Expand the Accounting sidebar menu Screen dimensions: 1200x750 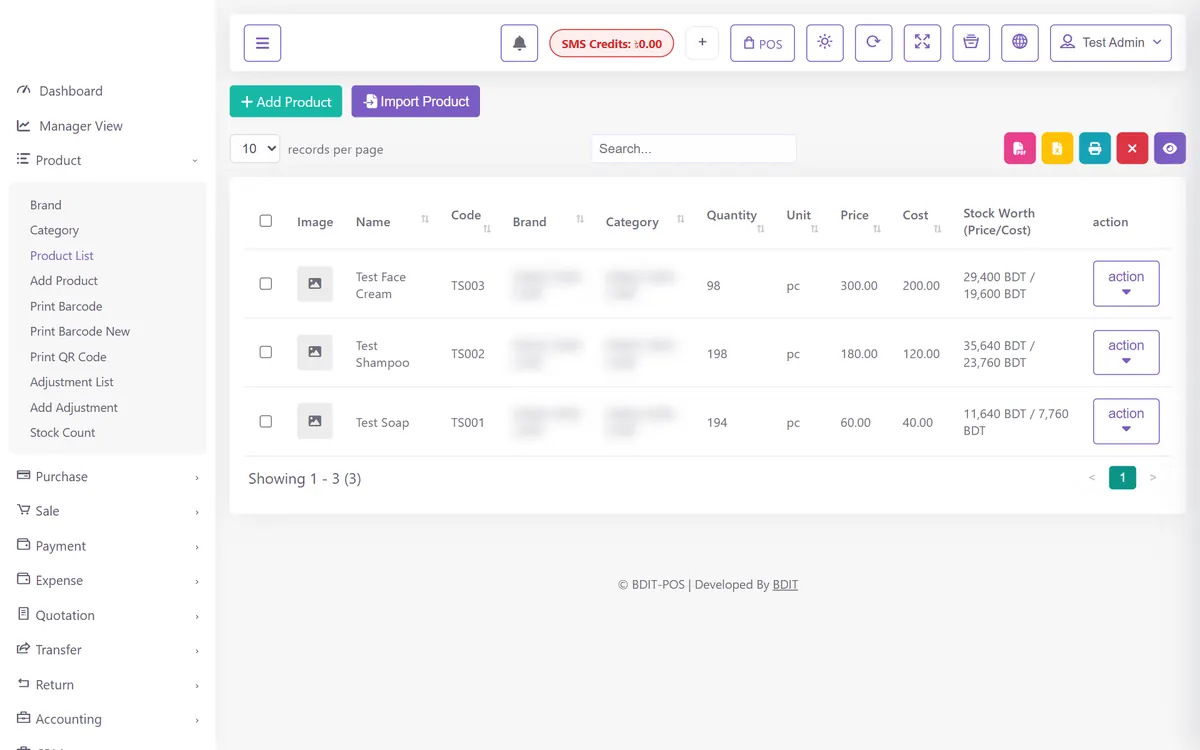point(107,719)
